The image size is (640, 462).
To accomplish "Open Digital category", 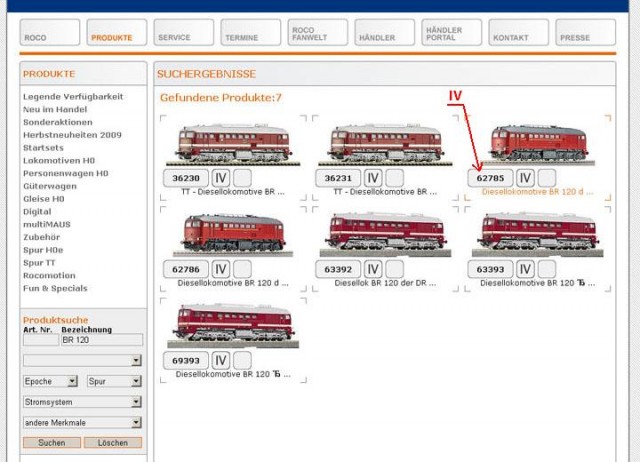I will (37, 211).
